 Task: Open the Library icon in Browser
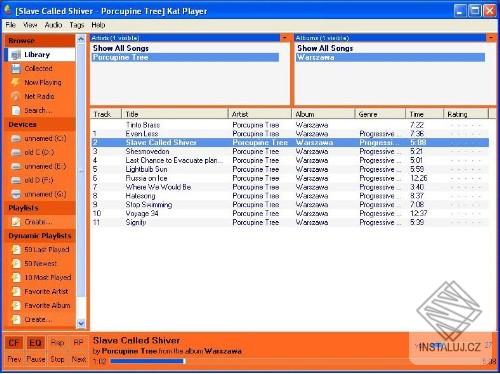(16, 55)
